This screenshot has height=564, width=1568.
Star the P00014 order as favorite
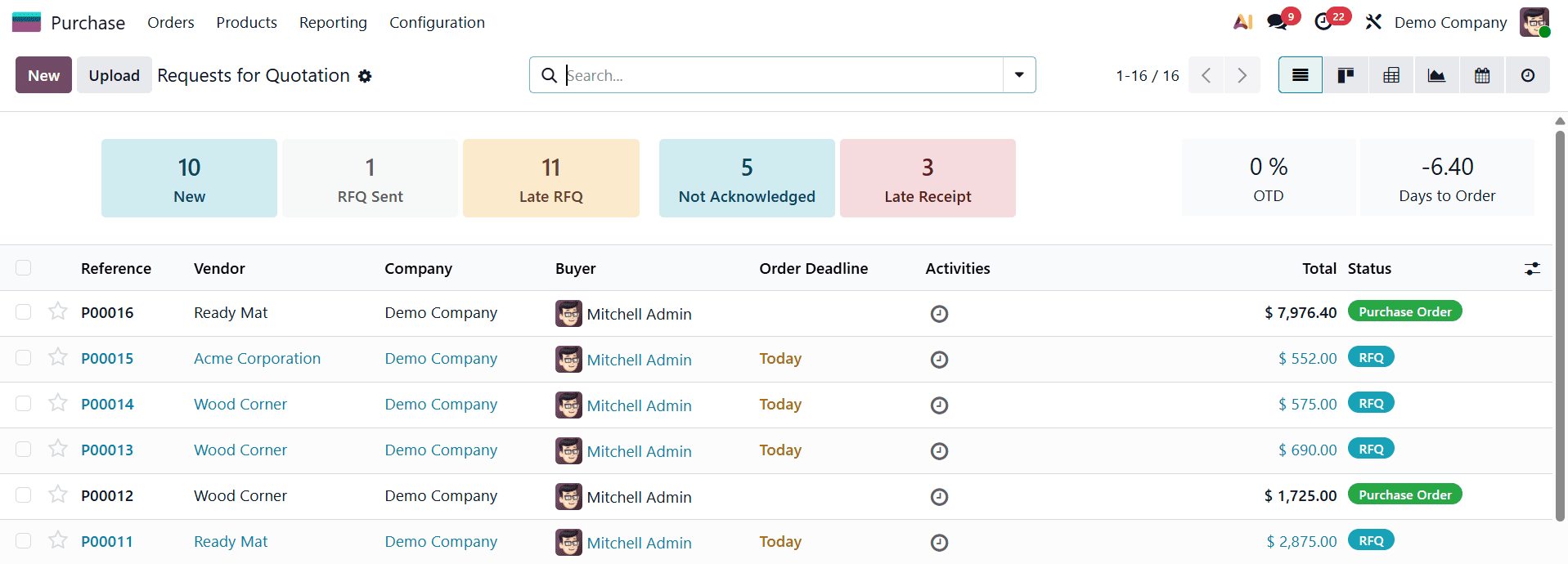pos(57,403)
